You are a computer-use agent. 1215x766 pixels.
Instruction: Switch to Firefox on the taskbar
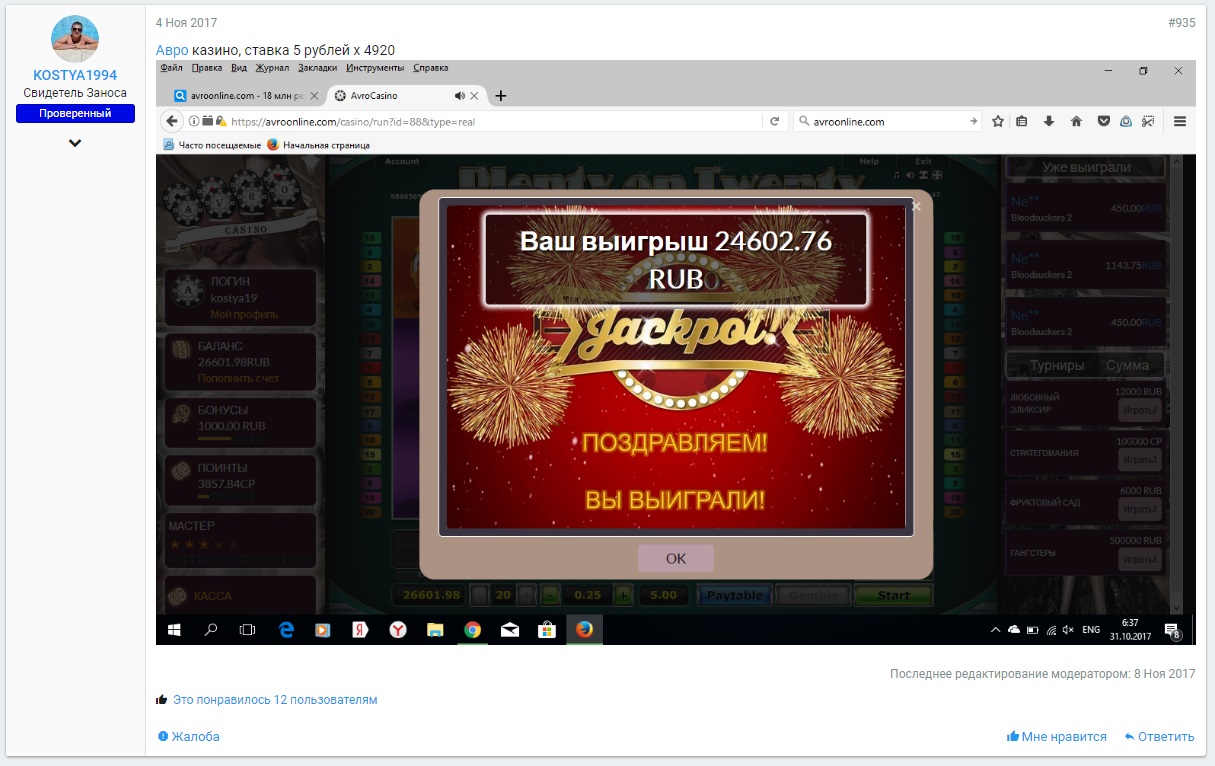pos(585,630)
